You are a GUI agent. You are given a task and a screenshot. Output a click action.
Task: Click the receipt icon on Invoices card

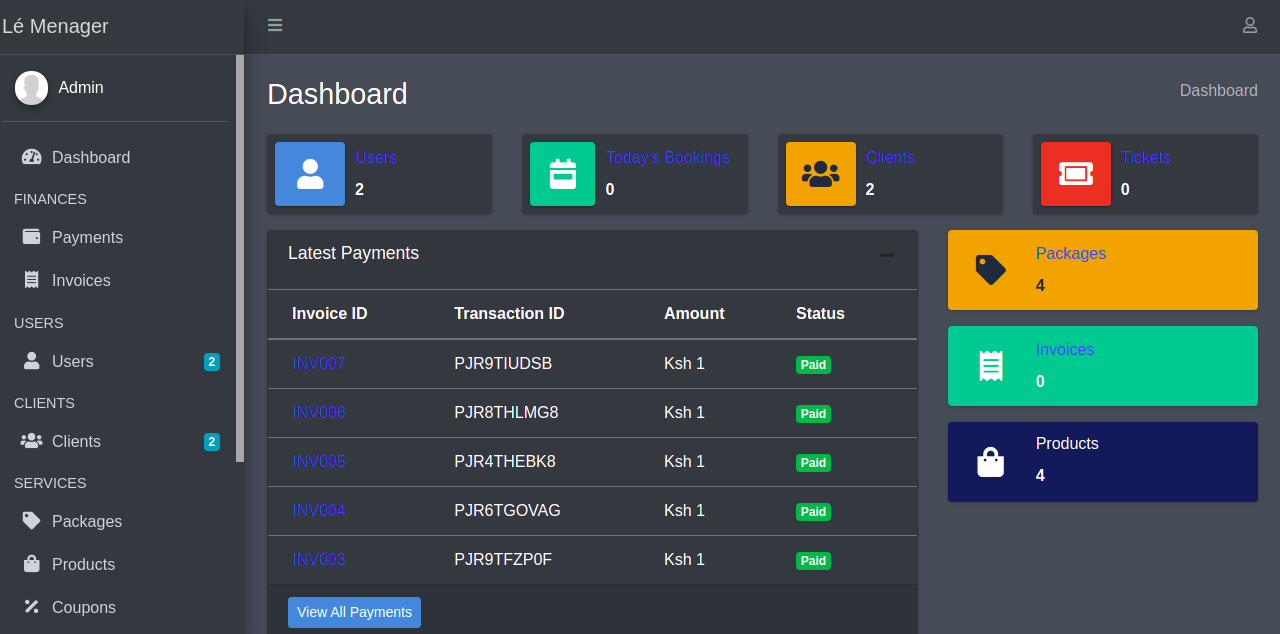tap(991, 366)
